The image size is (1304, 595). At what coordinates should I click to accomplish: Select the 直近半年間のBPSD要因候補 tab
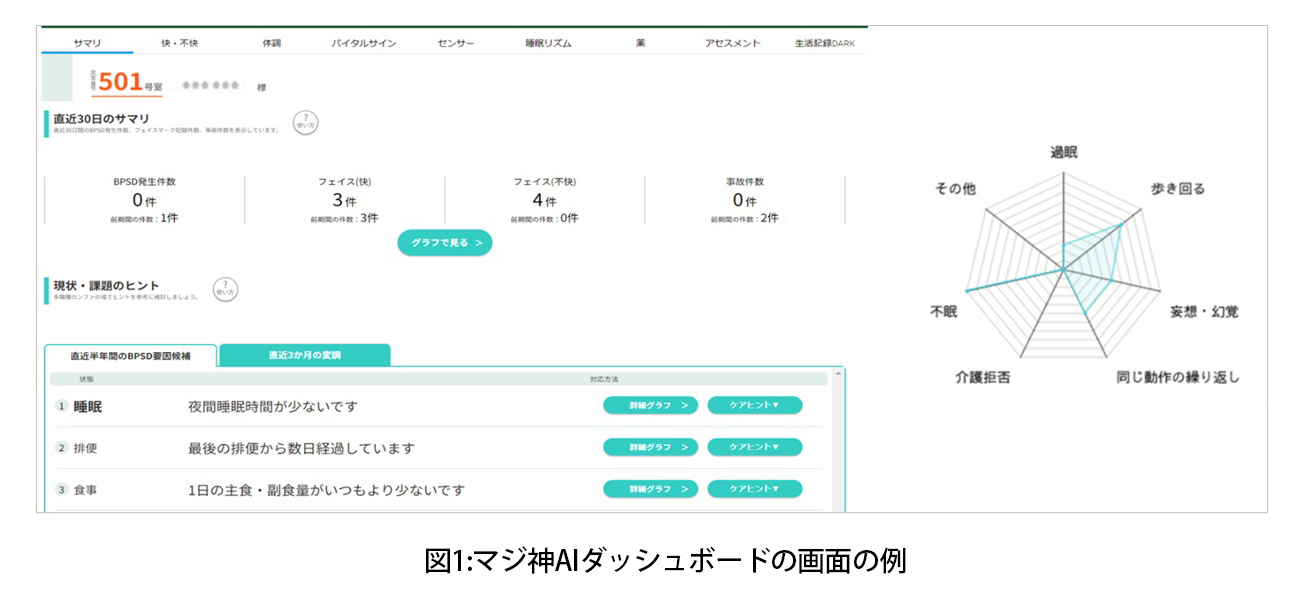[130, 355]
